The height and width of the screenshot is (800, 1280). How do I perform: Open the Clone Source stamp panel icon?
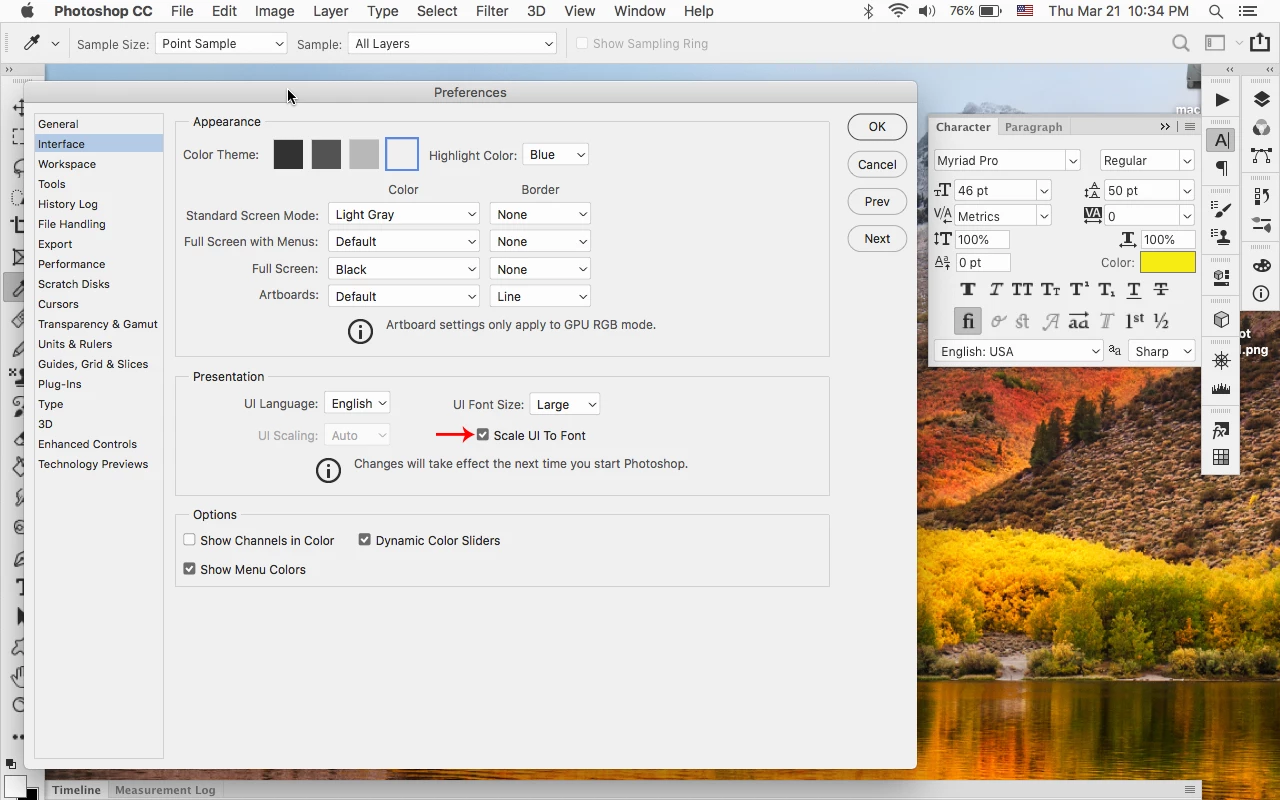1221,237
